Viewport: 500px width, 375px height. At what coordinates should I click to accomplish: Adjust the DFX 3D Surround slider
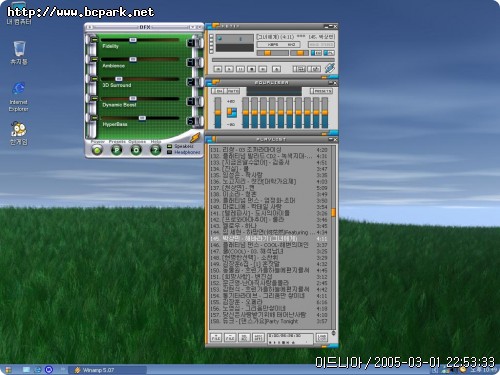coord(140,79)
